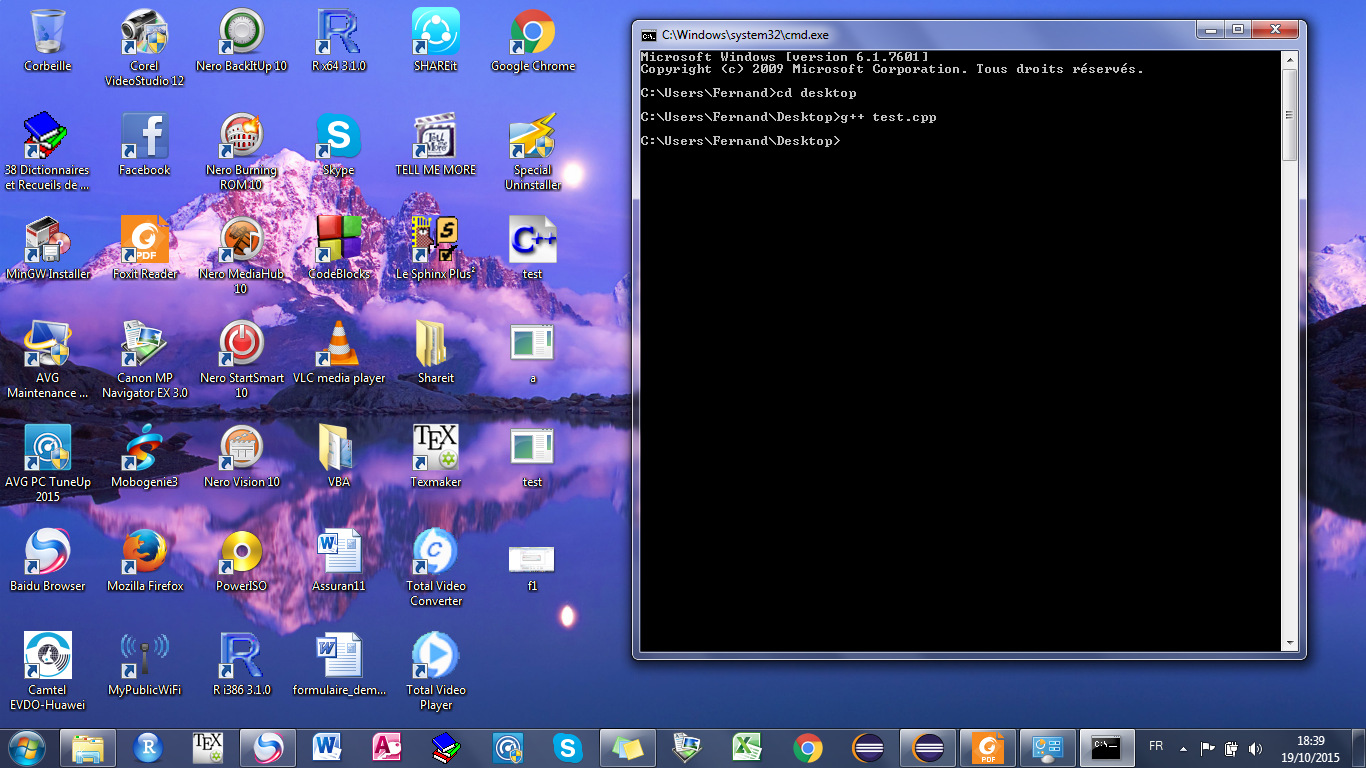Switch to Foxit PDF on the taskbar
Viewport: 1366px width, 768px height.
point(988,747)
